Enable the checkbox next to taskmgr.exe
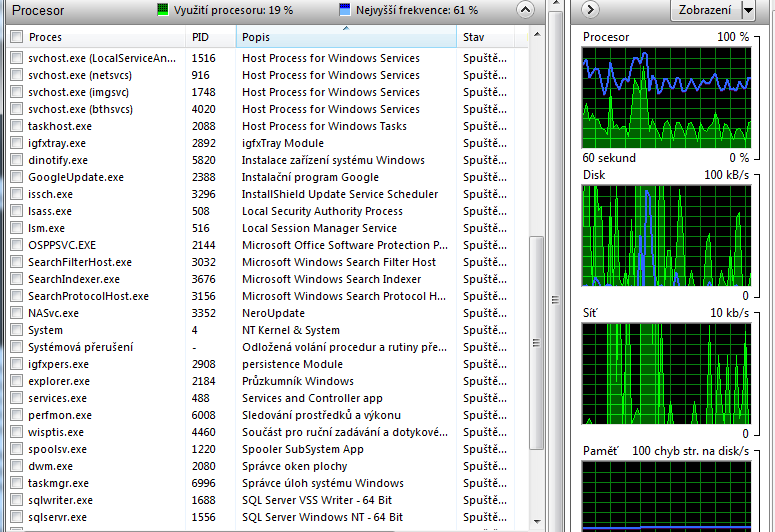The image size is (775, 532). [16, 483]
